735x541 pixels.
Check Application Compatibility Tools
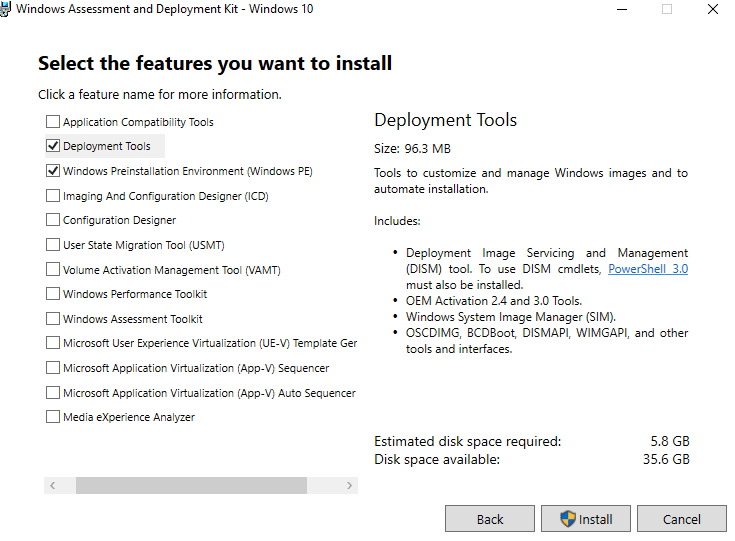[53, 122]
